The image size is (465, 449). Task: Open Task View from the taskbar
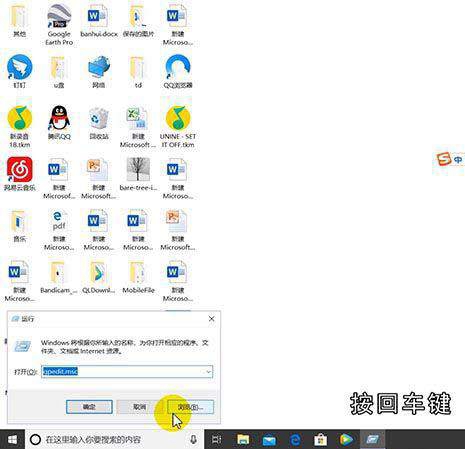point(217,440)
